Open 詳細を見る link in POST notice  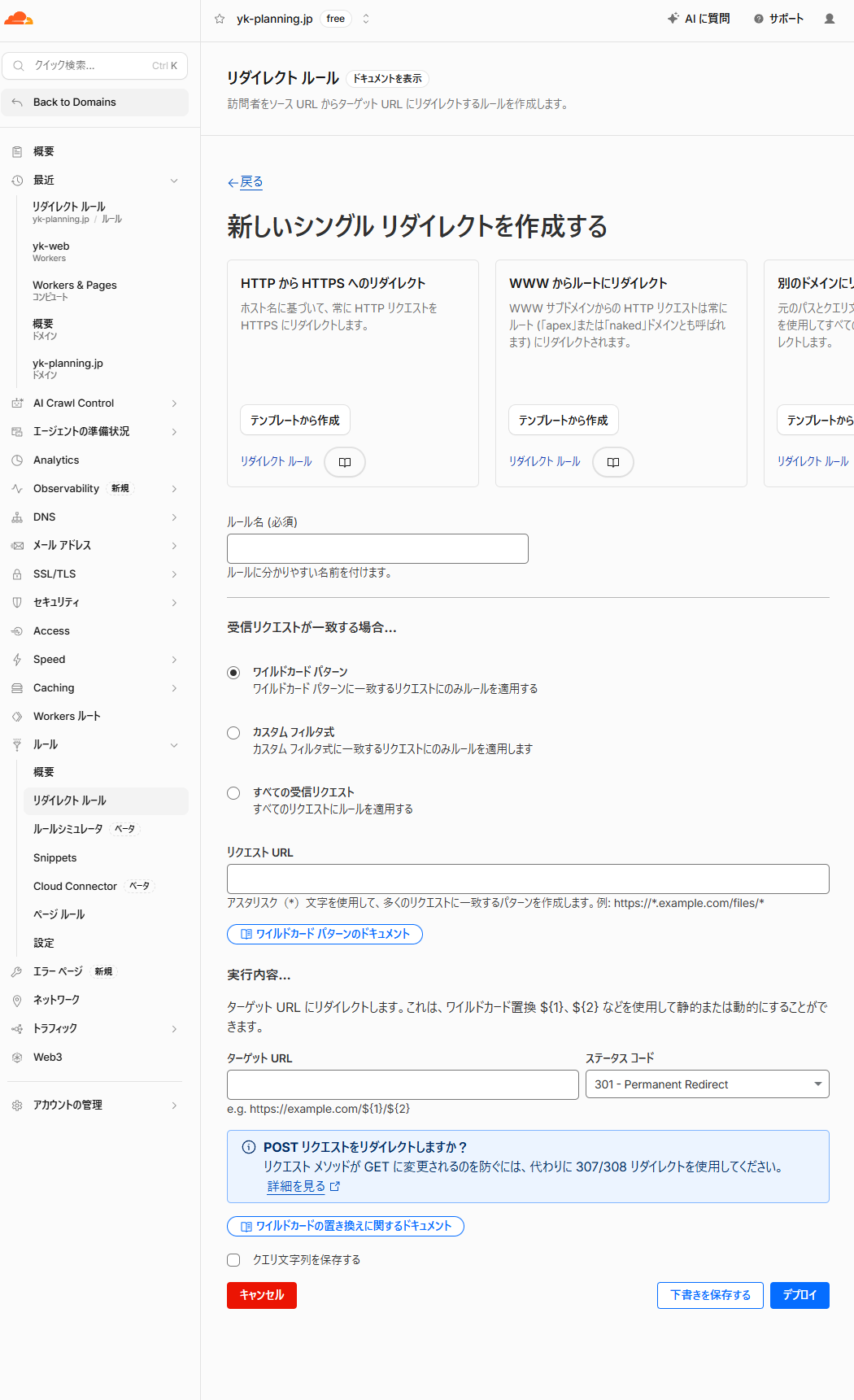coord(303,1187)
